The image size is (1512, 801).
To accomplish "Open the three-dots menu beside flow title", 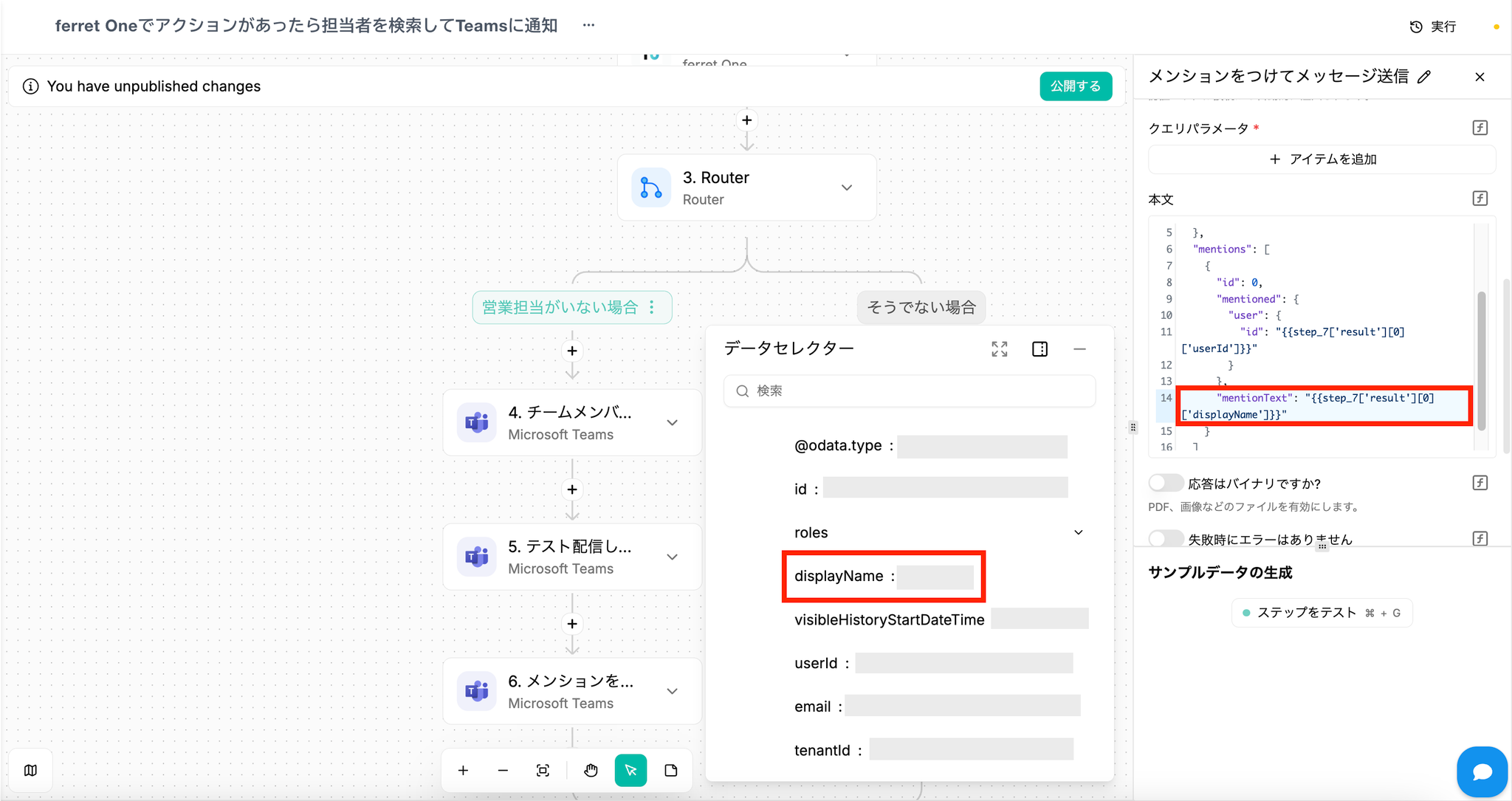I will tap(588, 25).
